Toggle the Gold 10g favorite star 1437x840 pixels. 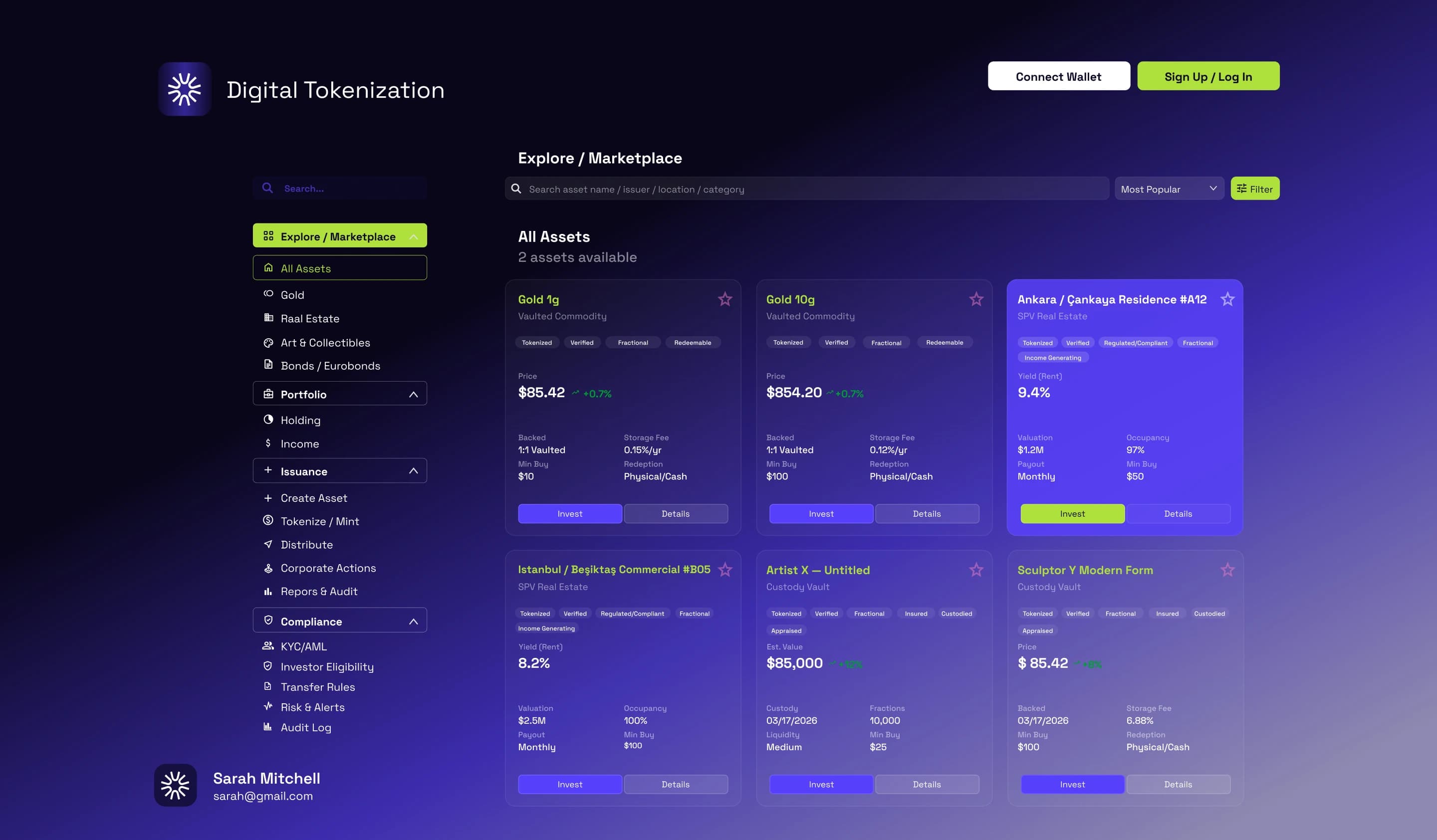point(976,299)
